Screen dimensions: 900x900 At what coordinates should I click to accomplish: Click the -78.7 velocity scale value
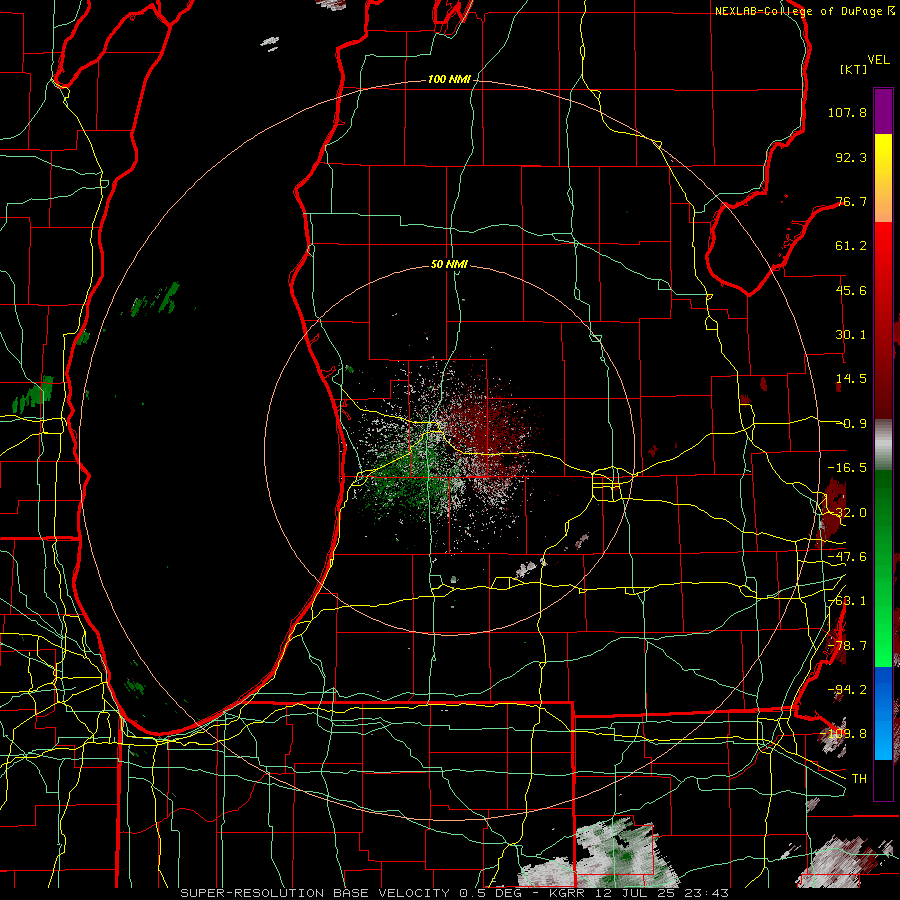(x=847, y=646)
